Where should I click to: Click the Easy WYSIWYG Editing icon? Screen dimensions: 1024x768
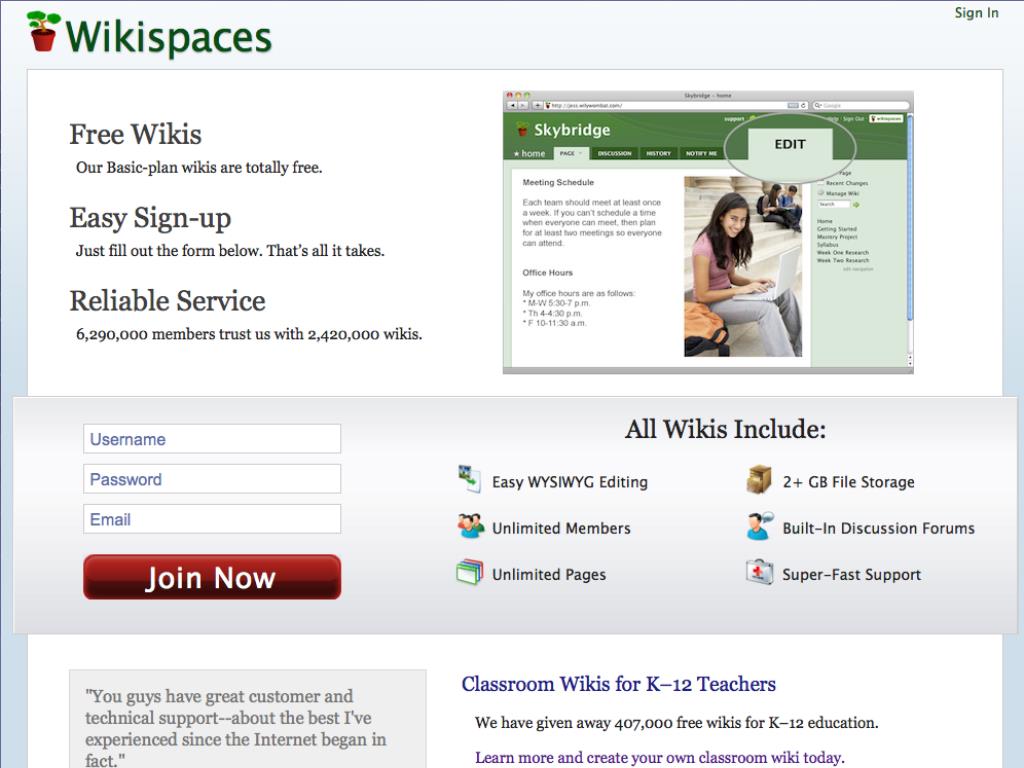[470, 479]
